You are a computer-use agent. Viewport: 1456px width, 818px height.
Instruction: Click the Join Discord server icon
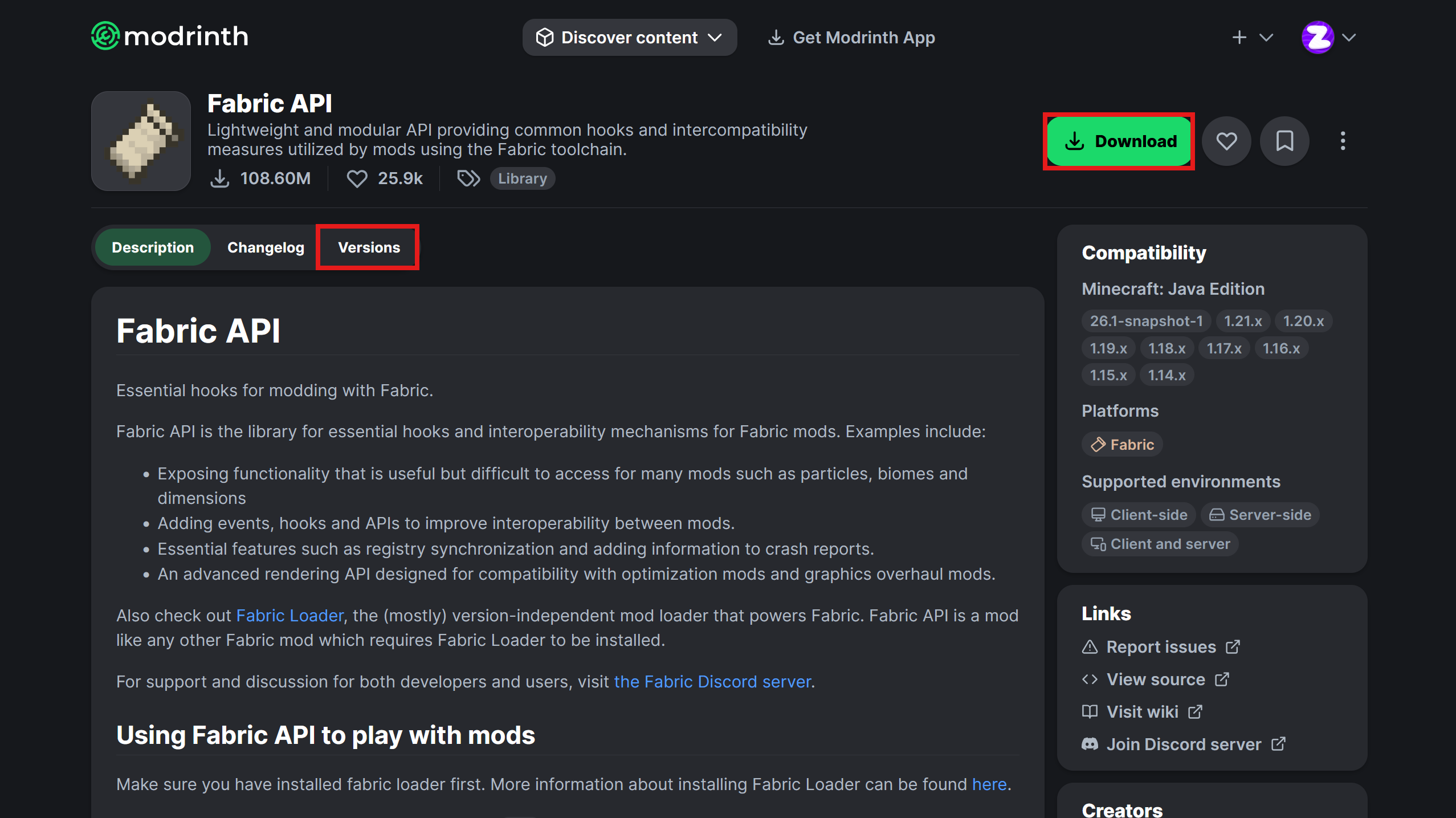(1090, 744)
